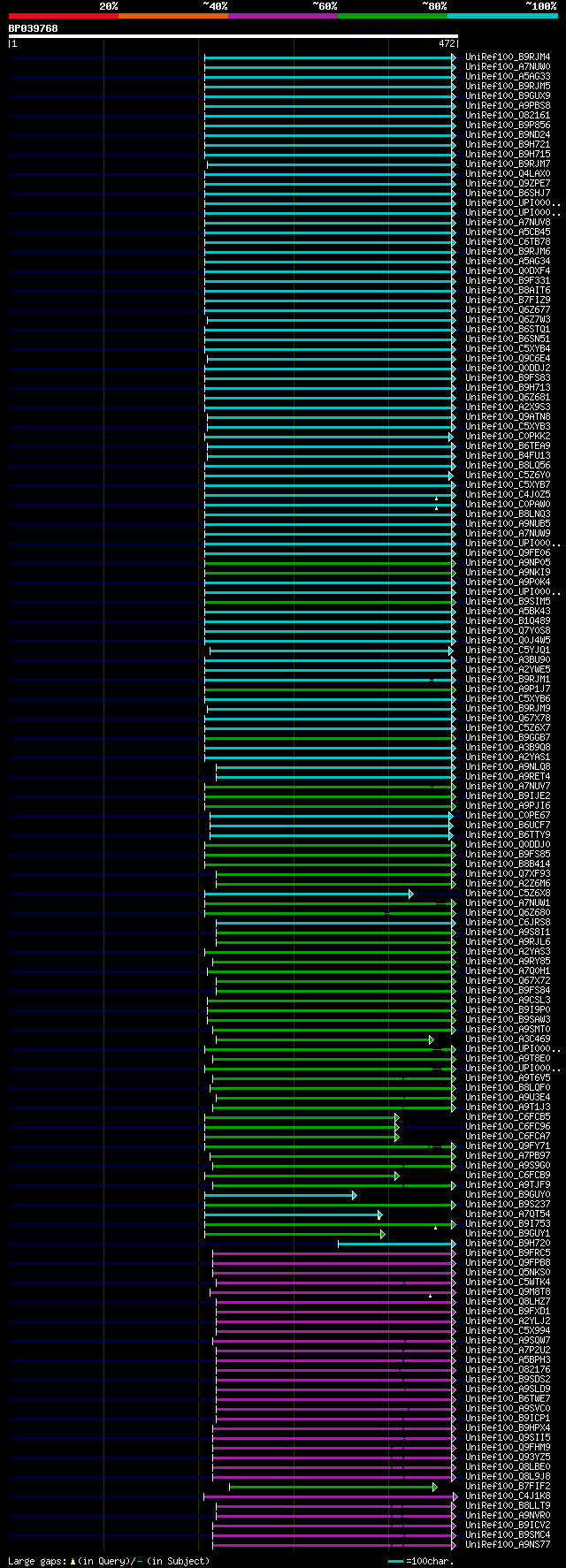Select the label UniRef100_C4J0Z5
This screenshot has width=566, height=1568.
508,494
